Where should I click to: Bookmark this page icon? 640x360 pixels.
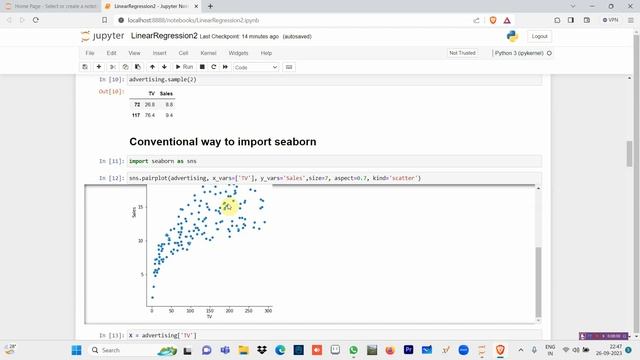click(x=104, y=20)
